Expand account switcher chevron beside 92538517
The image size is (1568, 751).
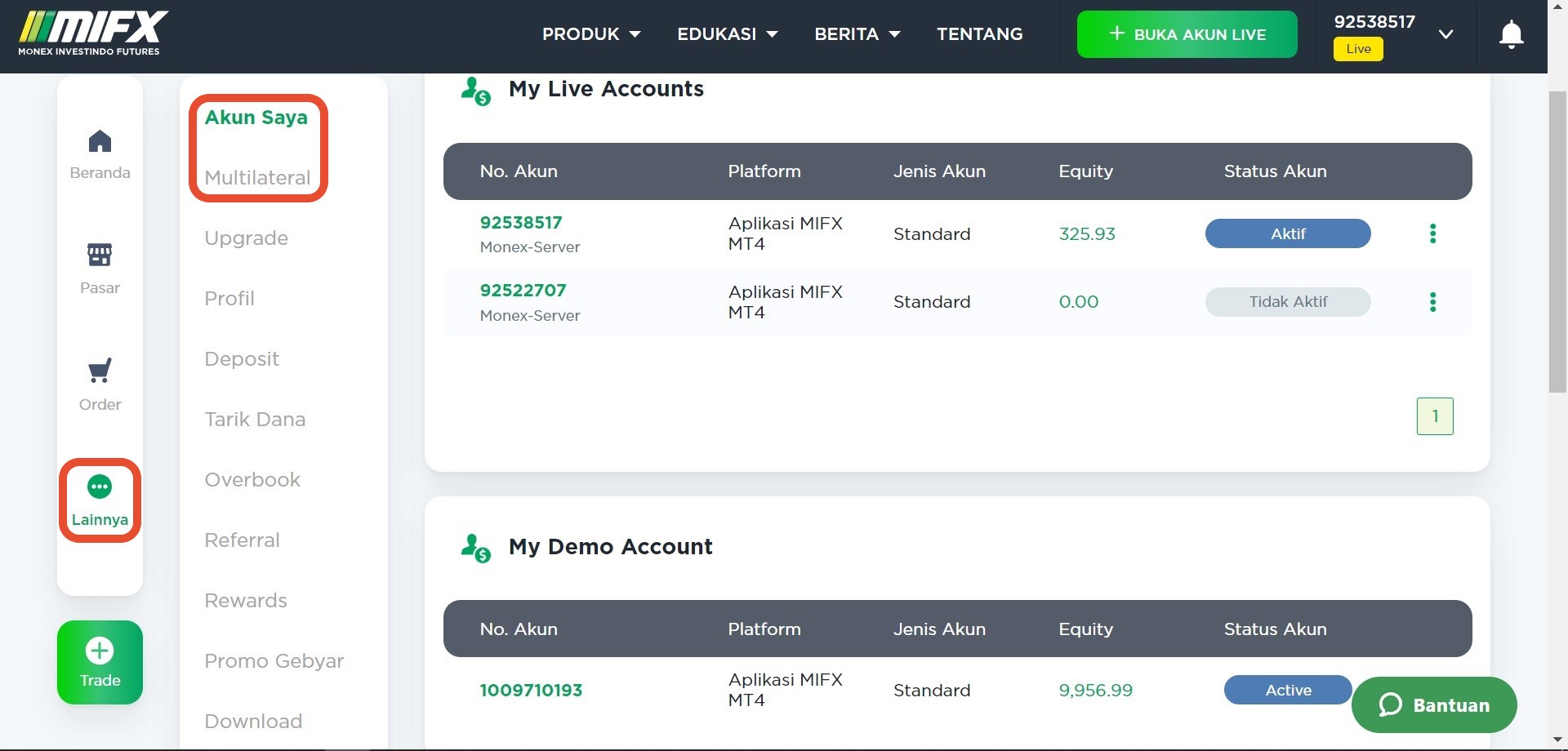click(1445, 34)
